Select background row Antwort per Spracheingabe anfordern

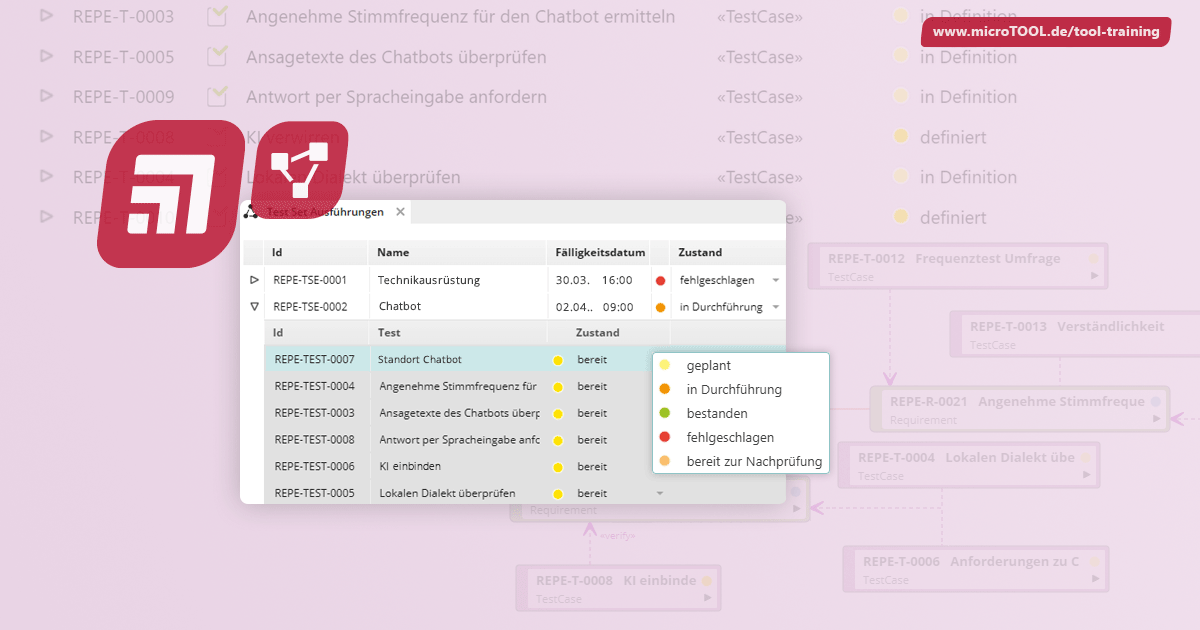pyautogui.click(x=396, y=97)
